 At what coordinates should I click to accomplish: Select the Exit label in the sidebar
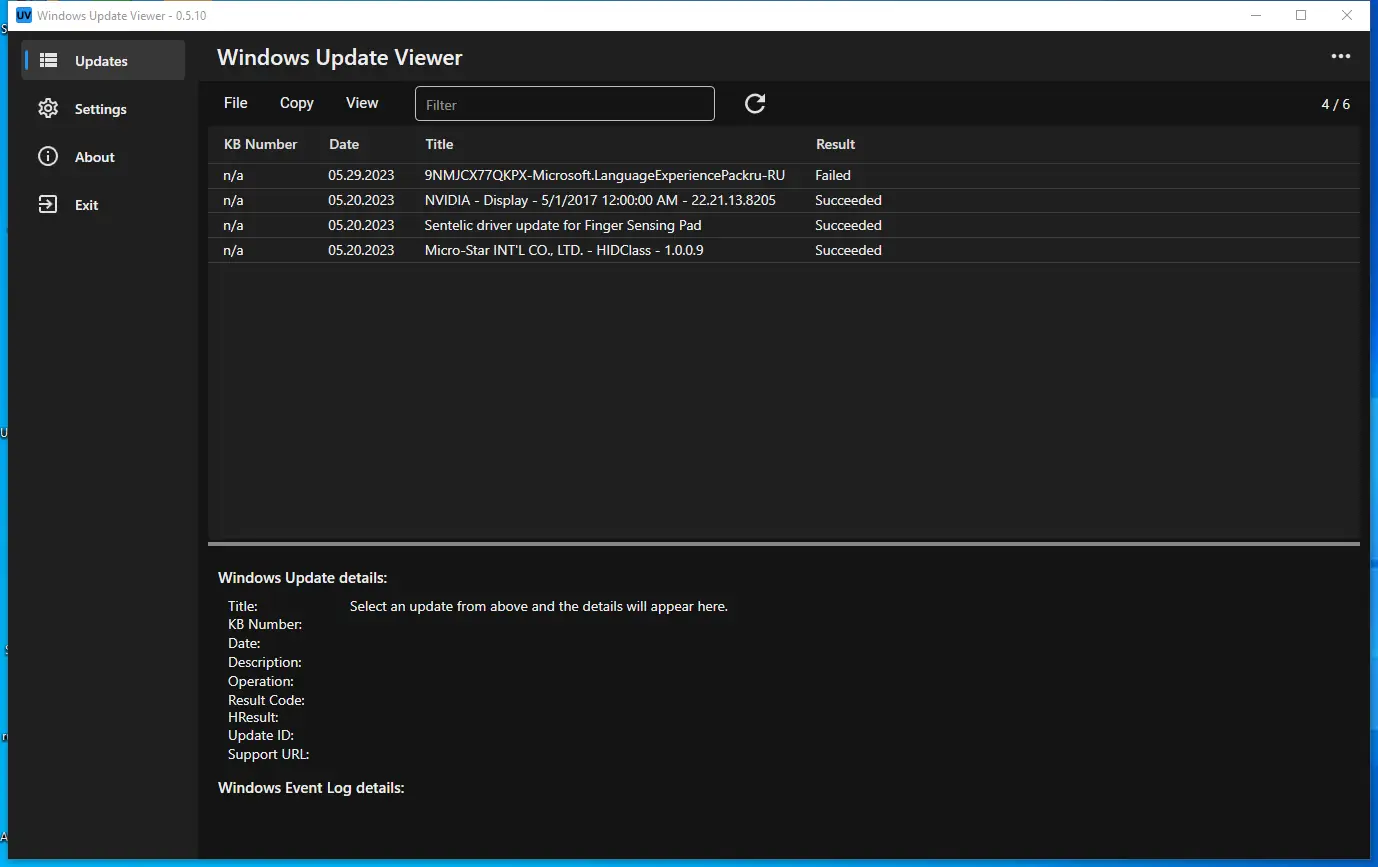(x=87, y=205)
